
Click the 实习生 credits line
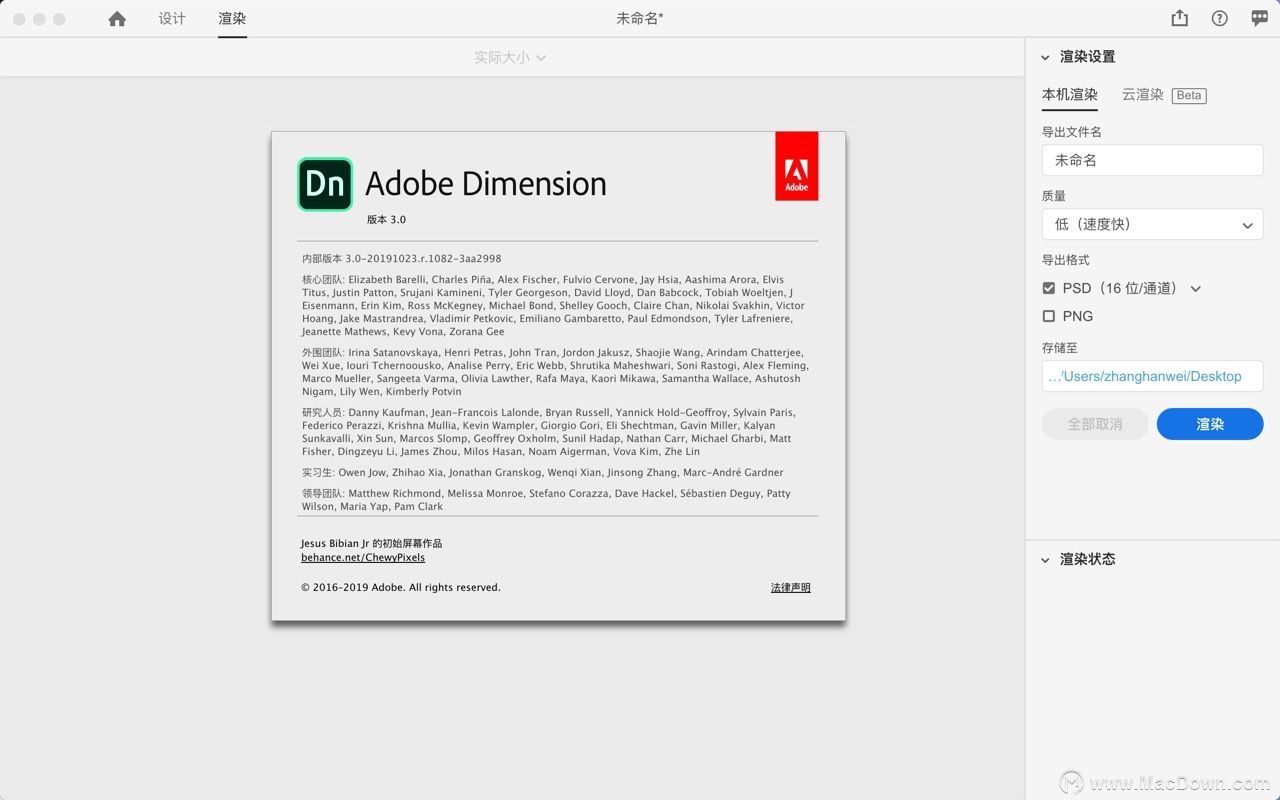coord(543,472)
